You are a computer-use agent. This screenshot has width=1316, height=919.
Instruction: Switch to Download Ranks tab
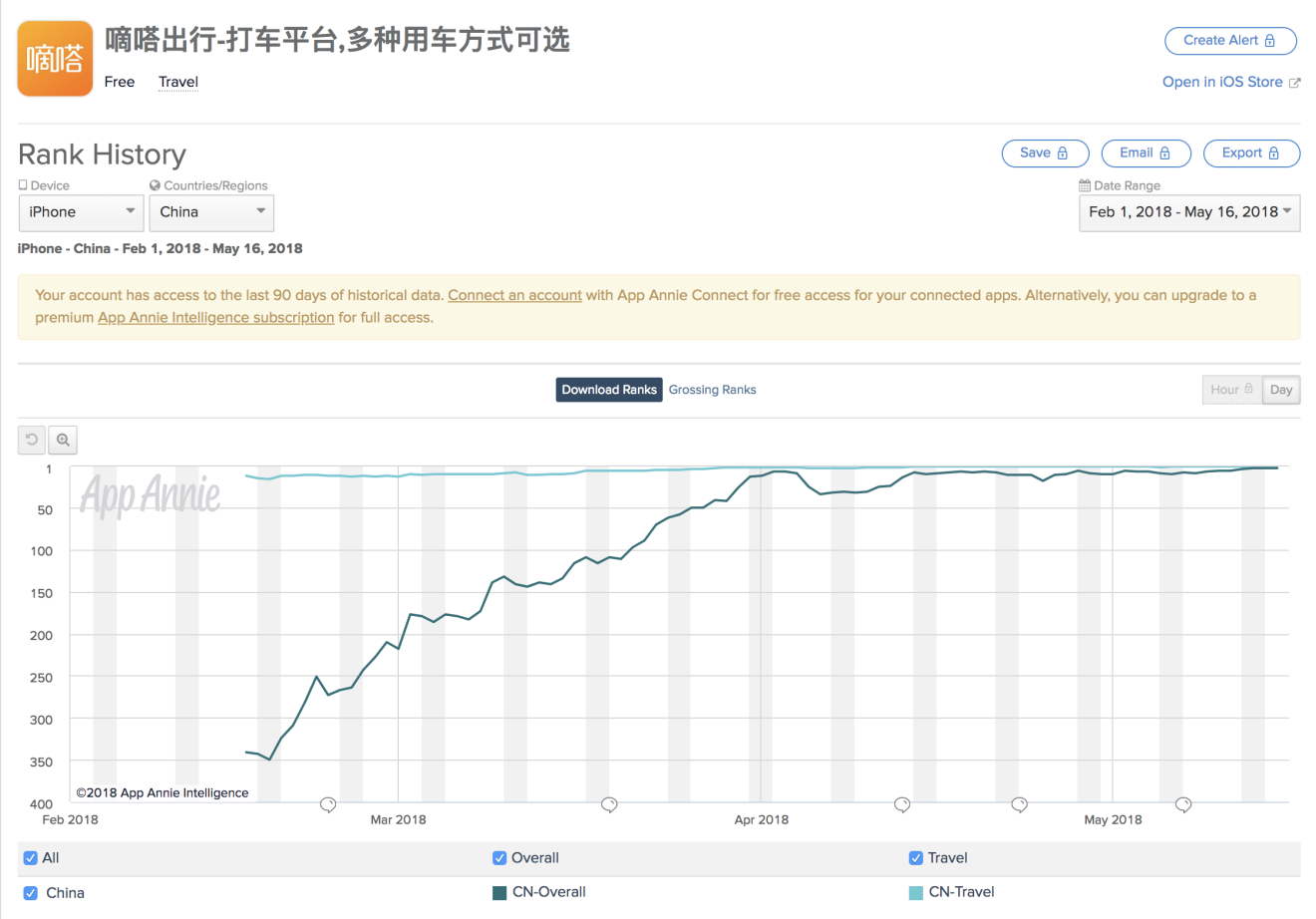(609, 390)
